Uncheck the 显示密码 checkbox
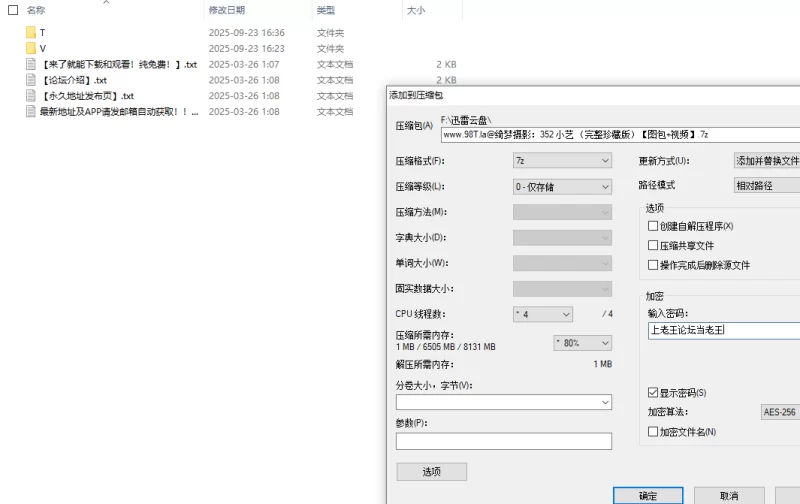 pos(653,393)
